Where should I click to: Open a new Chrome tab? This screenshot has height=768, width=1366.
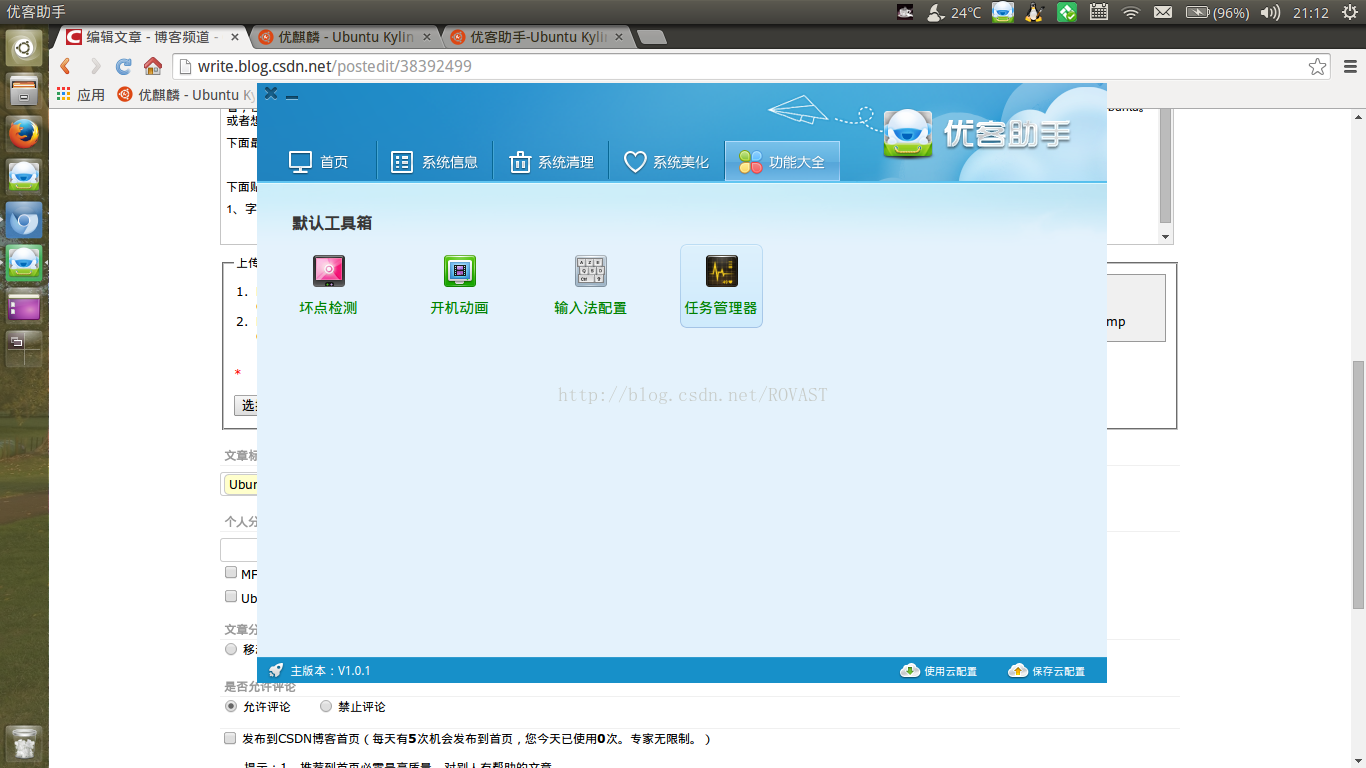(652, 38)
